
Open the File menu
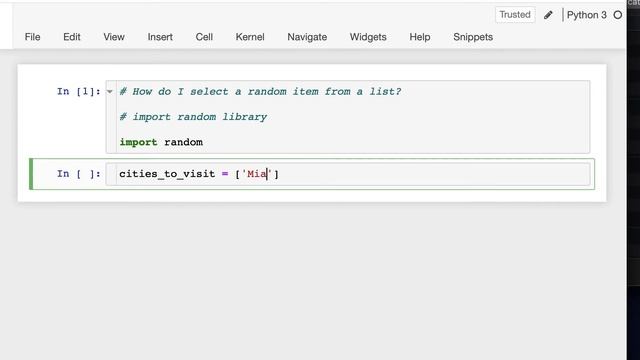[32, 37]
